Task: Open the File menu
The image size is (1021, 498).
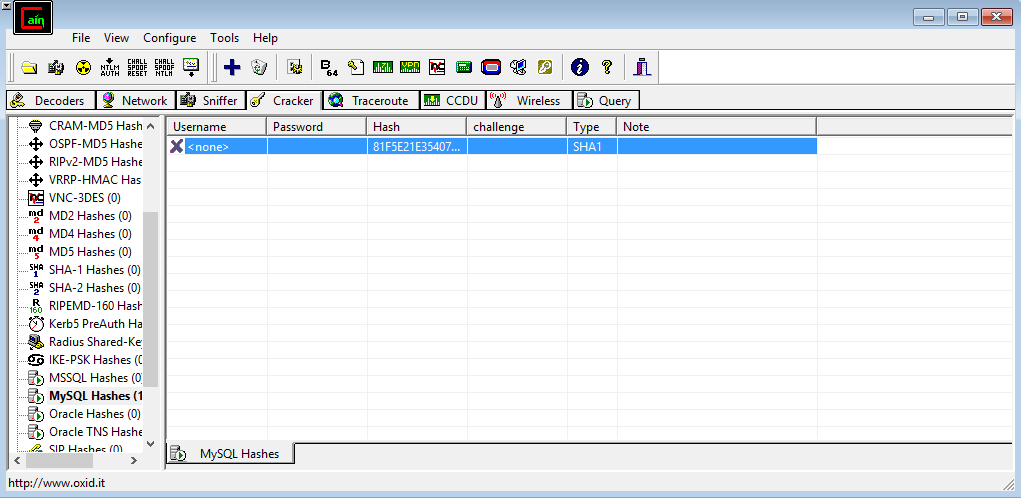Action: tap(81, 38)
